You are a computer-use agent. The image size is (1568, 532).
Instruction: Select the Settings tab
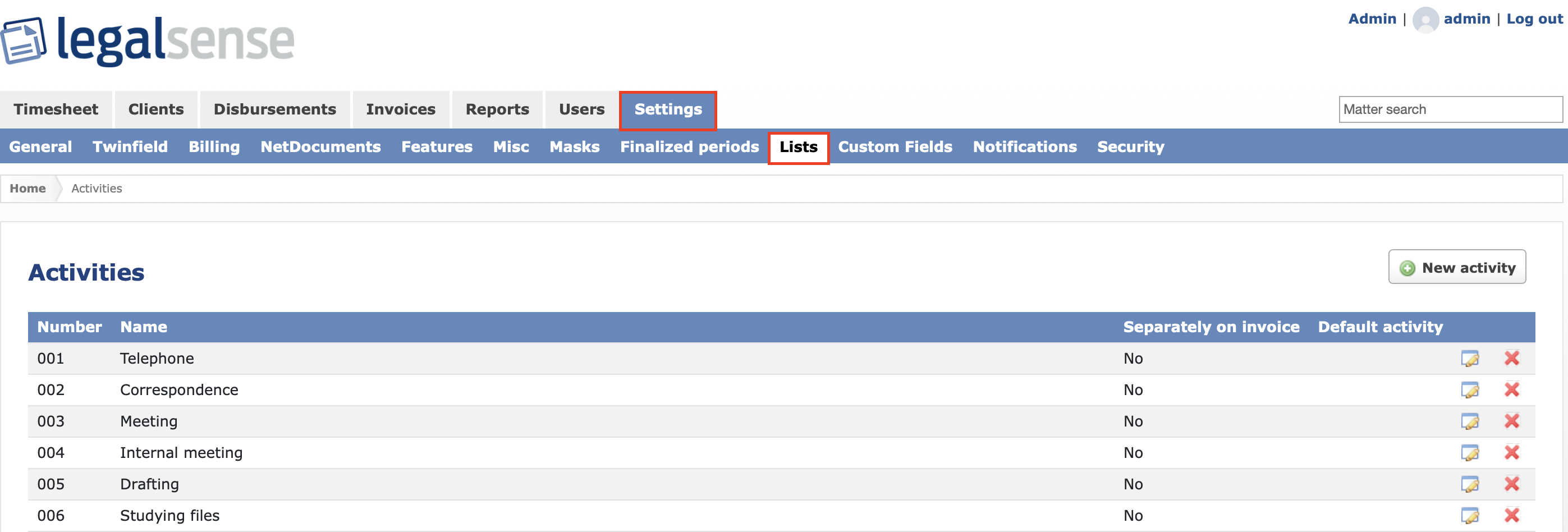point(668,110)
